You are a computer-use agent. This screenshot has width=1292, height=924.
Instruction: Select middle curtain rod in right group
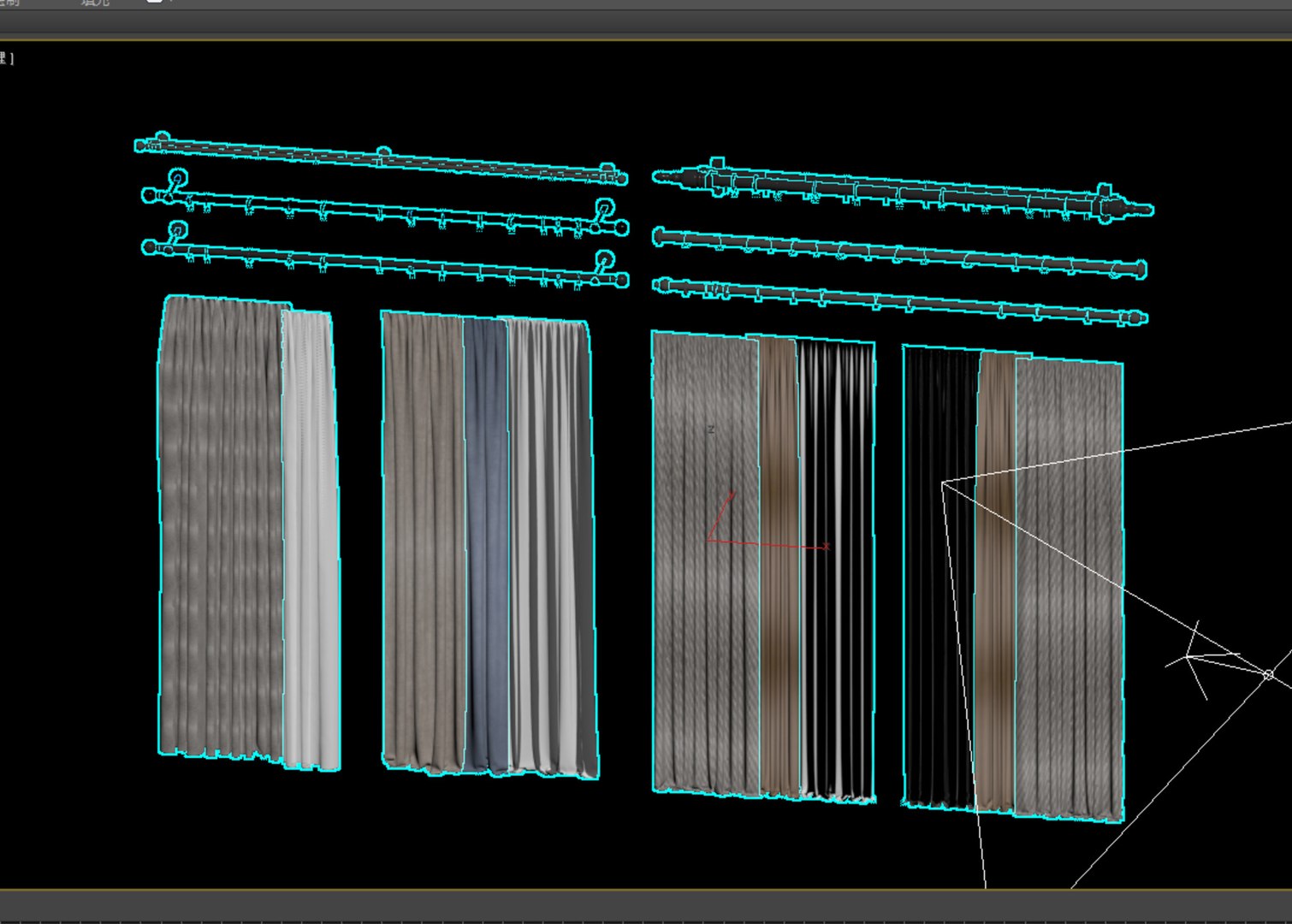click(898, 252)
